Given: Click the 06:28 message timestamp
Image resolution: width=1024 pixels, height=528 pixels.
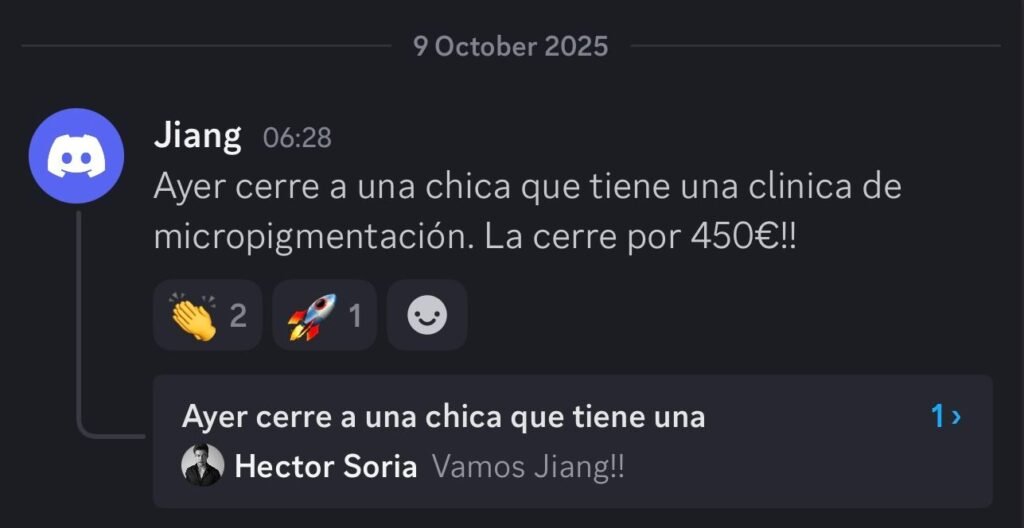Looking at the screenshot, I should point(297,138).
